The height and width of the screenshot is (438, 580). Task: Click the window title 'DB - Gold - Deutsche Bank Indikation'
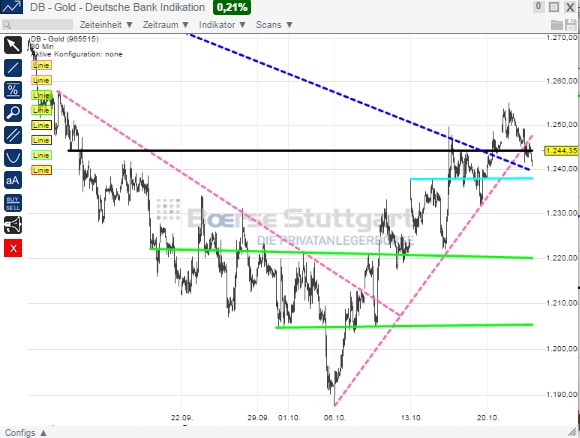tap(117, 7)
